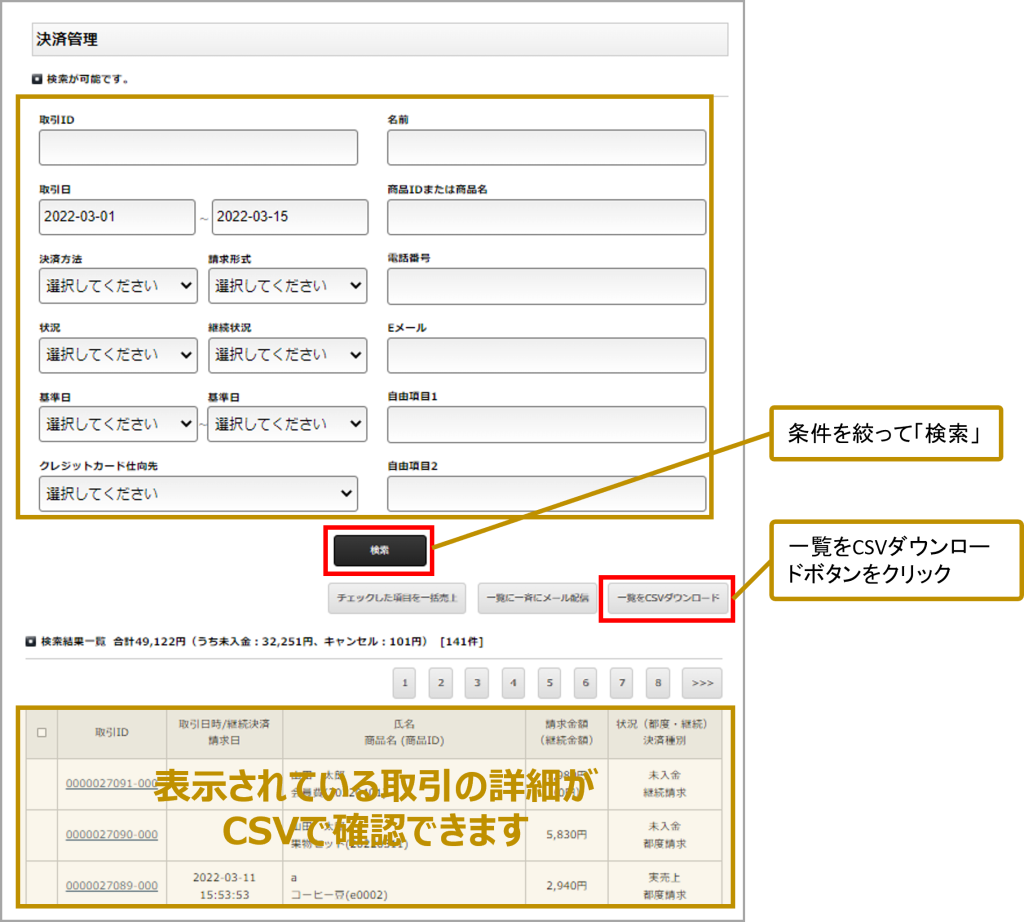Expand the 継続状況 dropdown
Viewport: 1024px width, 922px height.
287,355
